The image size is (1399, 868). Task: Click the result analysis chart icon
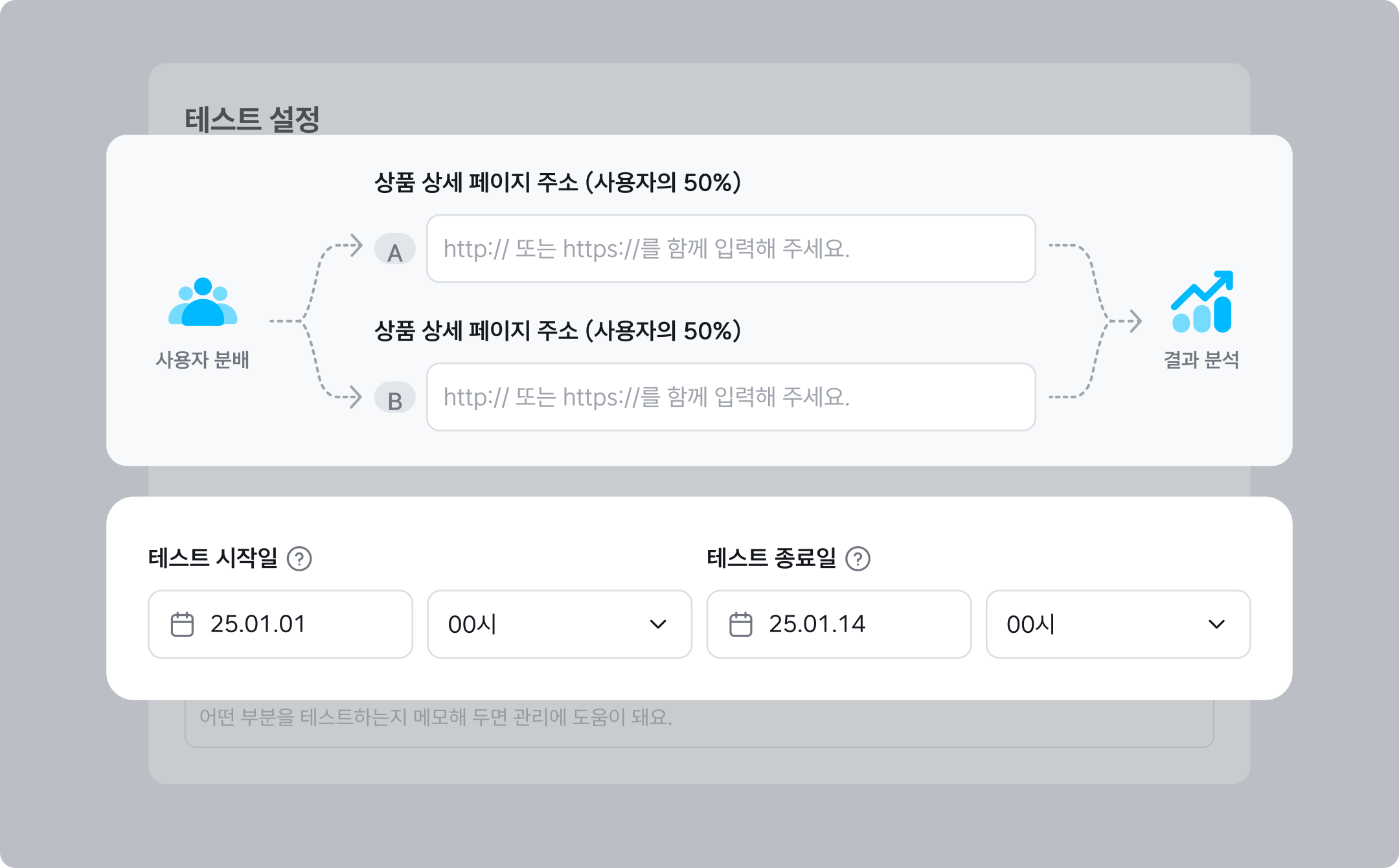(1201, 302)
